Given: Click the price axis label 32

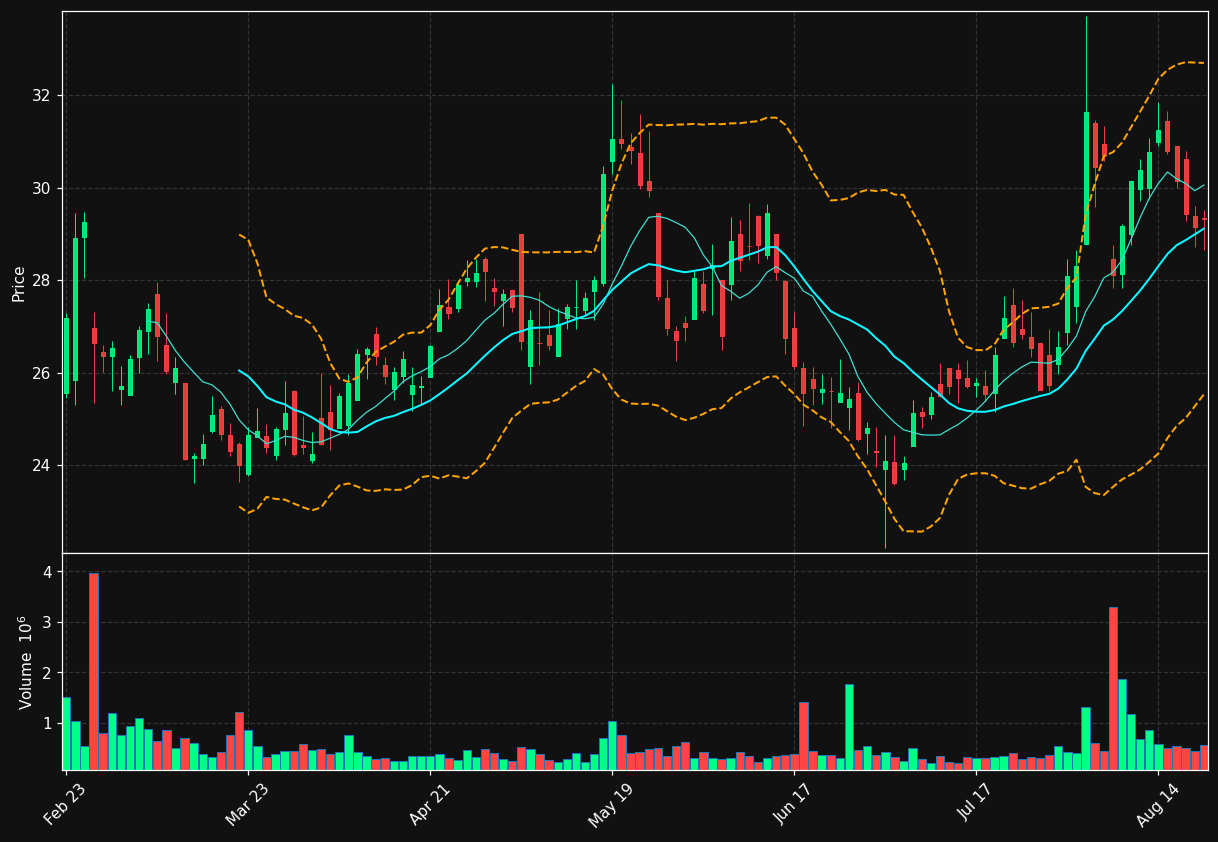Looking at the screenshot, I should point(43,96).
